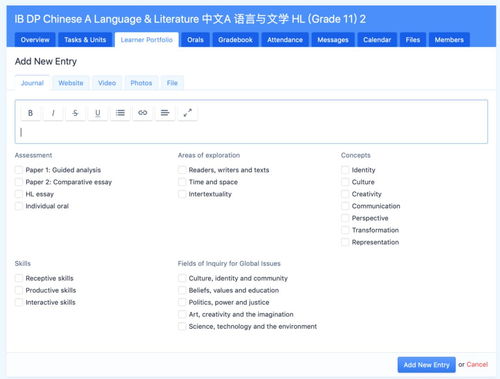
Task: Enable the Communication concept
Action: pos(345,206)
